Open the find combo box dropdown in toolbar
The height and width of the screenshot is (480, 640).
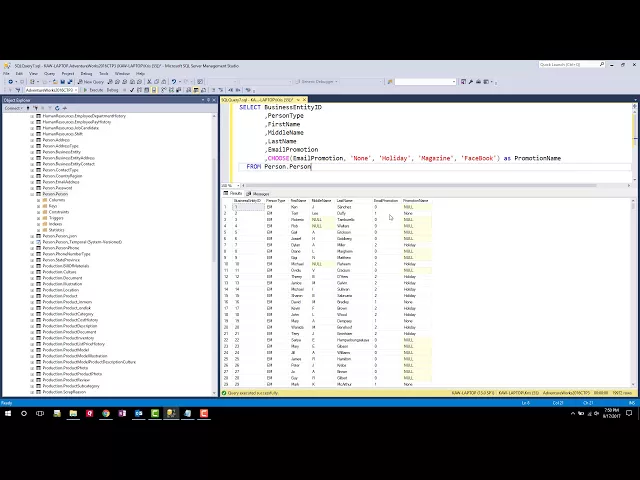454,82
